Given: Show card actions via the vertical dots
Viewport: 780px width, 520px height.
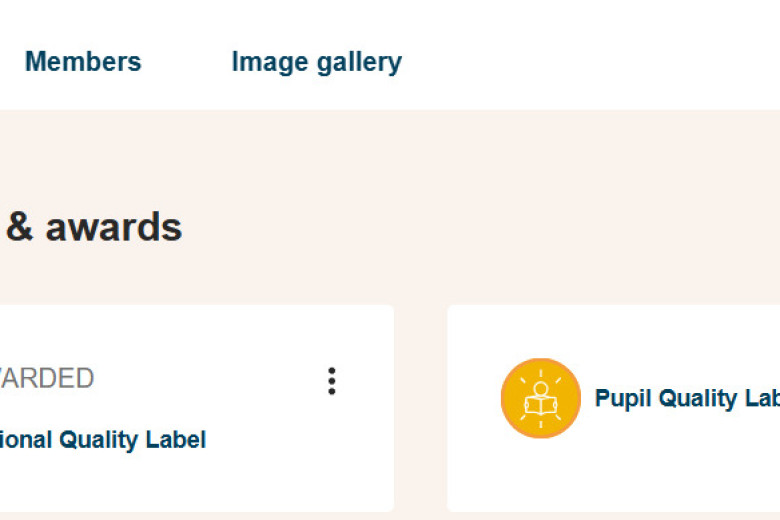Looking at the screenshot, I should click(332, 381).
